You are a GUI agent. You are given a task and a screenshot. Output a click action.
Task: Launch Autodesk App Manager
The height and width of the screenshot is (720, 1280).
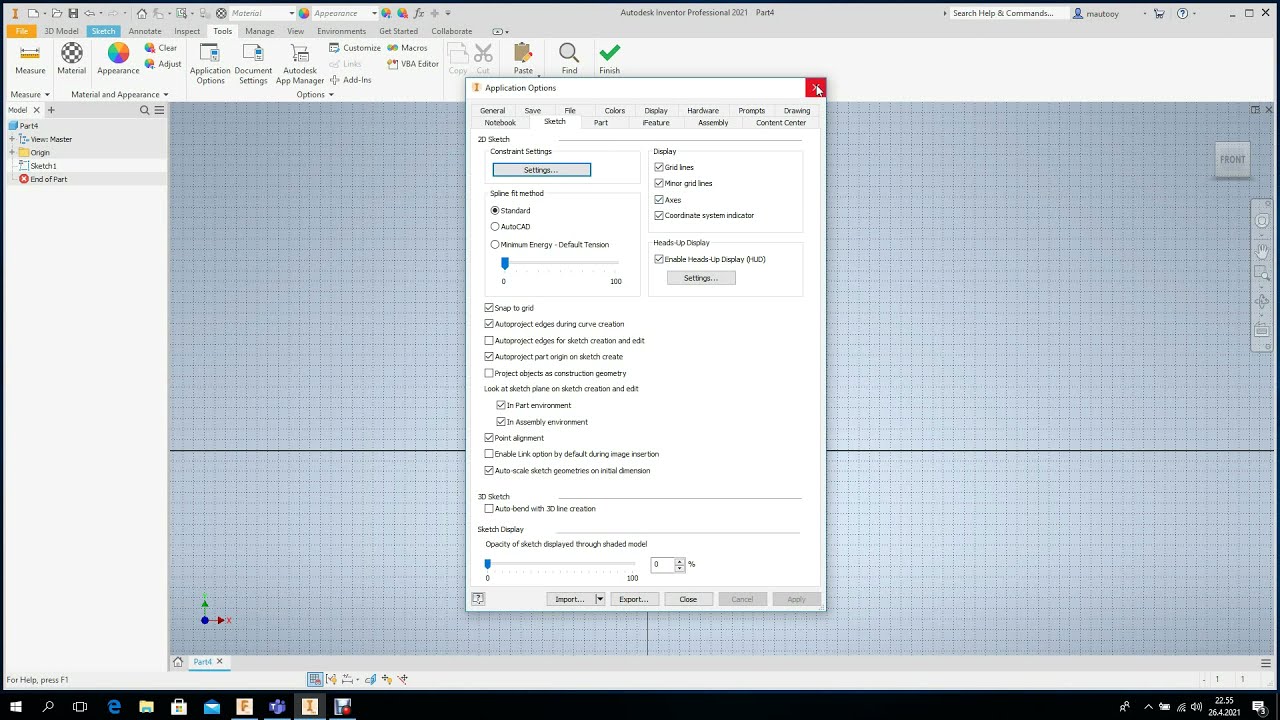coord(300,64)
